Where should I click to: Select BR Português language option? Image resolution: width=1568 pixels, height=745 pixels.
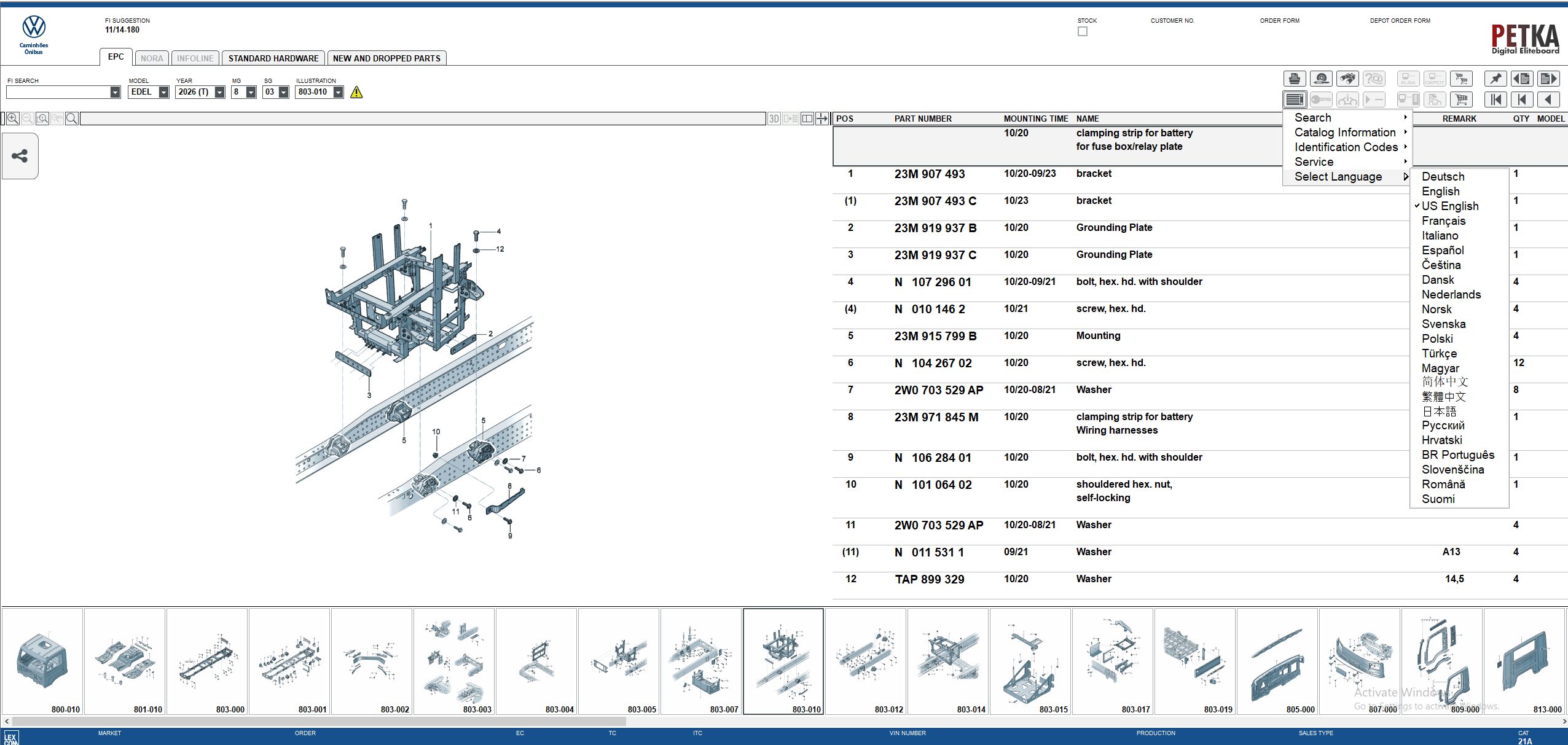1457,455
